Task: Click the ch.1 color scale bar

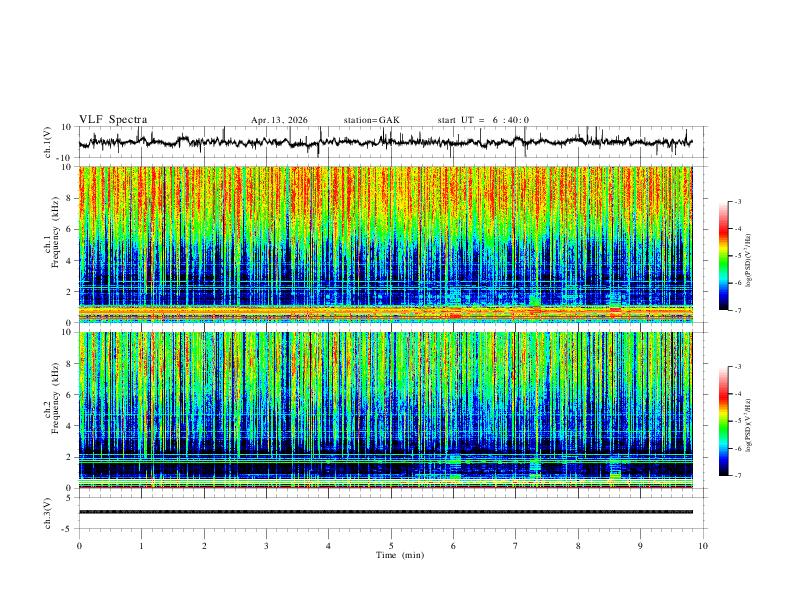Action: click(x=724, y=256)
